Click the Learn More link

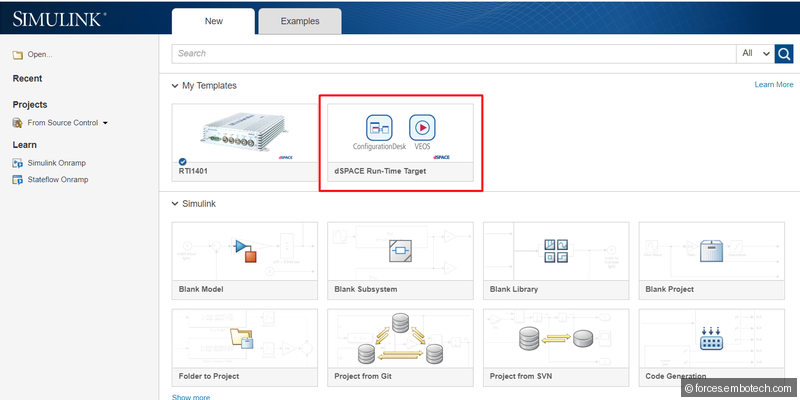coord(774,85)
